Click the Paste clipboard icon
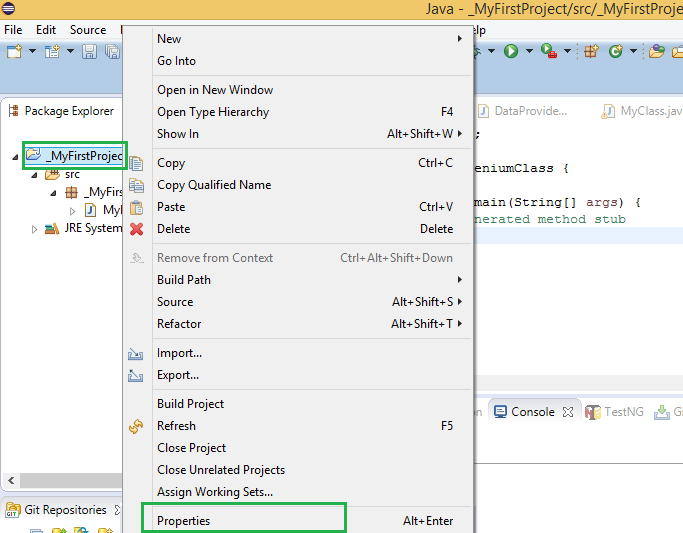Screen dimensions: 683x533 (137, 207)
